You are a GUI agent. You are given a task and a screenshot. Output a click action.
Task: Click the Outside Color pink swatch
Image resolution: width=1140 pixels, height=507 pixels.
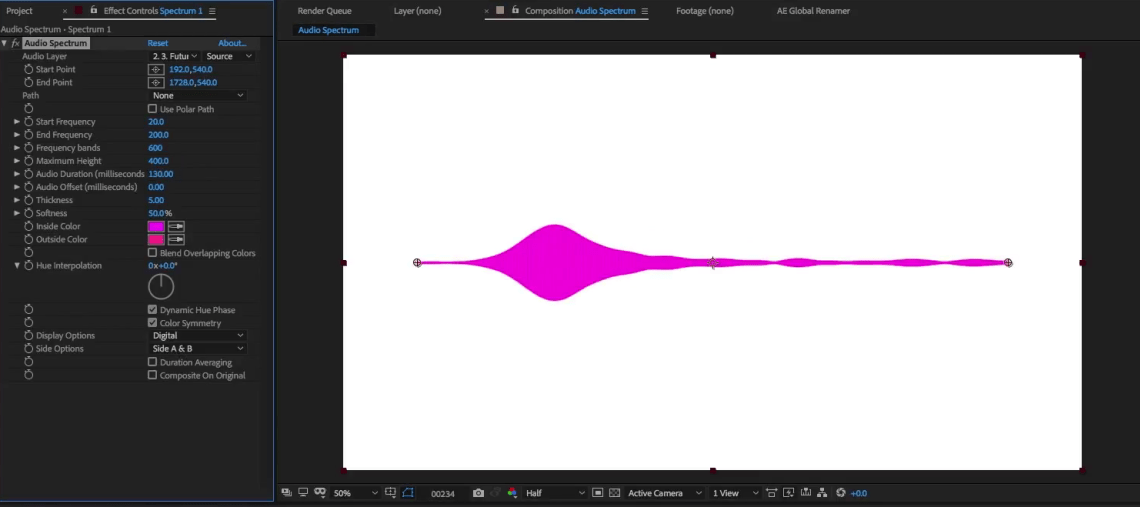tap(156, 239)
